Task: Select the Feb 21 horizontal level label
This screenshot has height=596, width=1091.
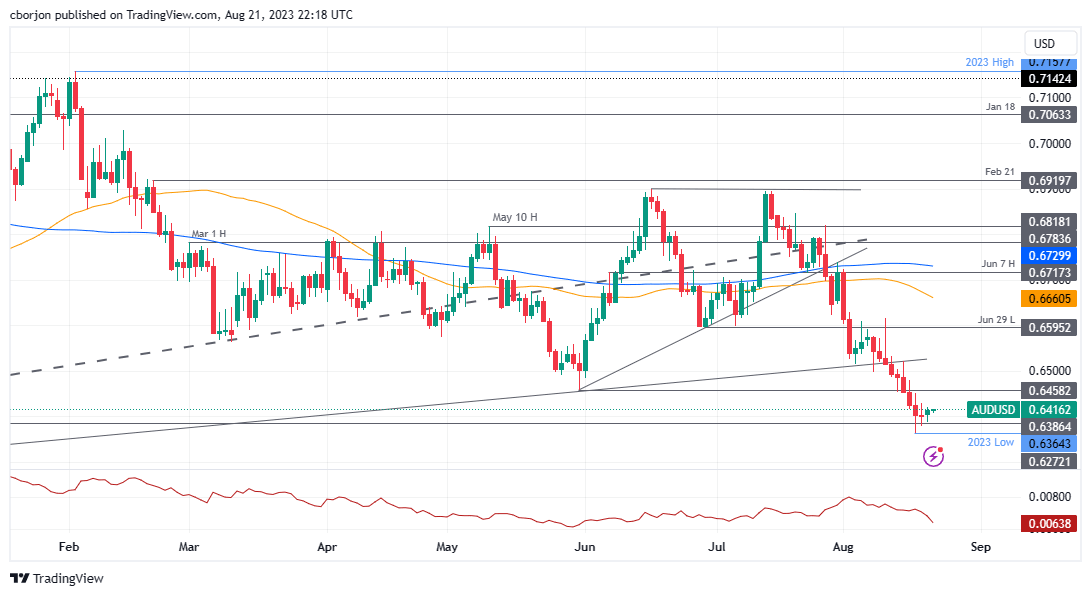Action: 999,171
